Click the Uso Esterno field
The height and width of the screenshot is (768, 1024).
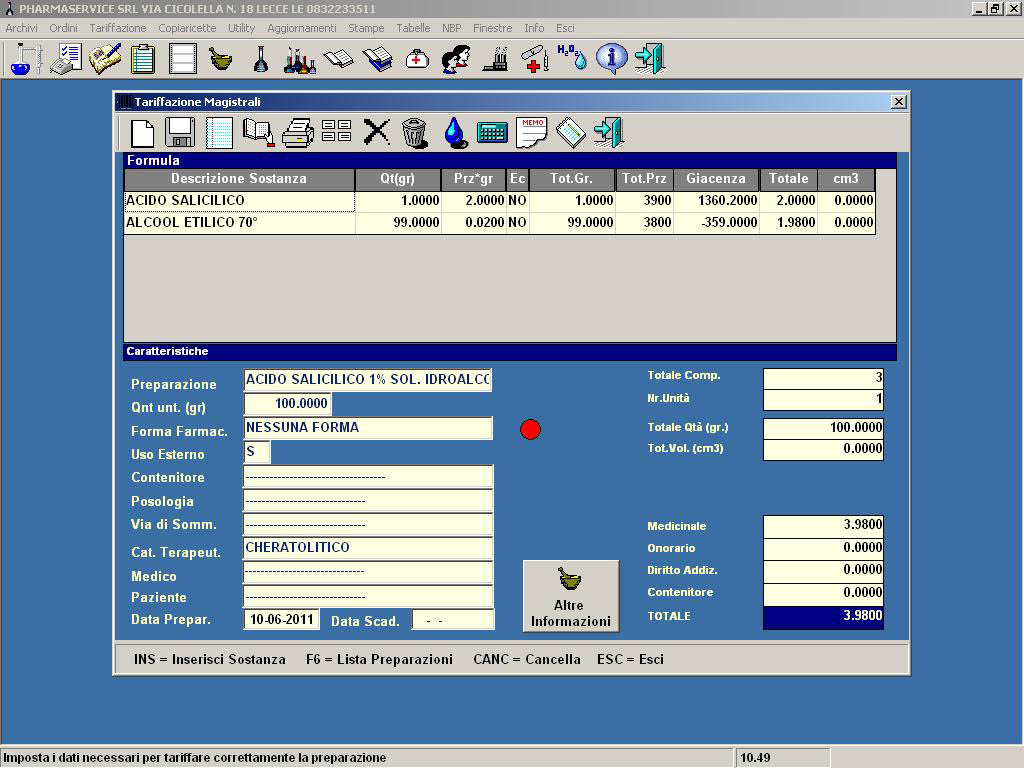click(x=257, y=452)
